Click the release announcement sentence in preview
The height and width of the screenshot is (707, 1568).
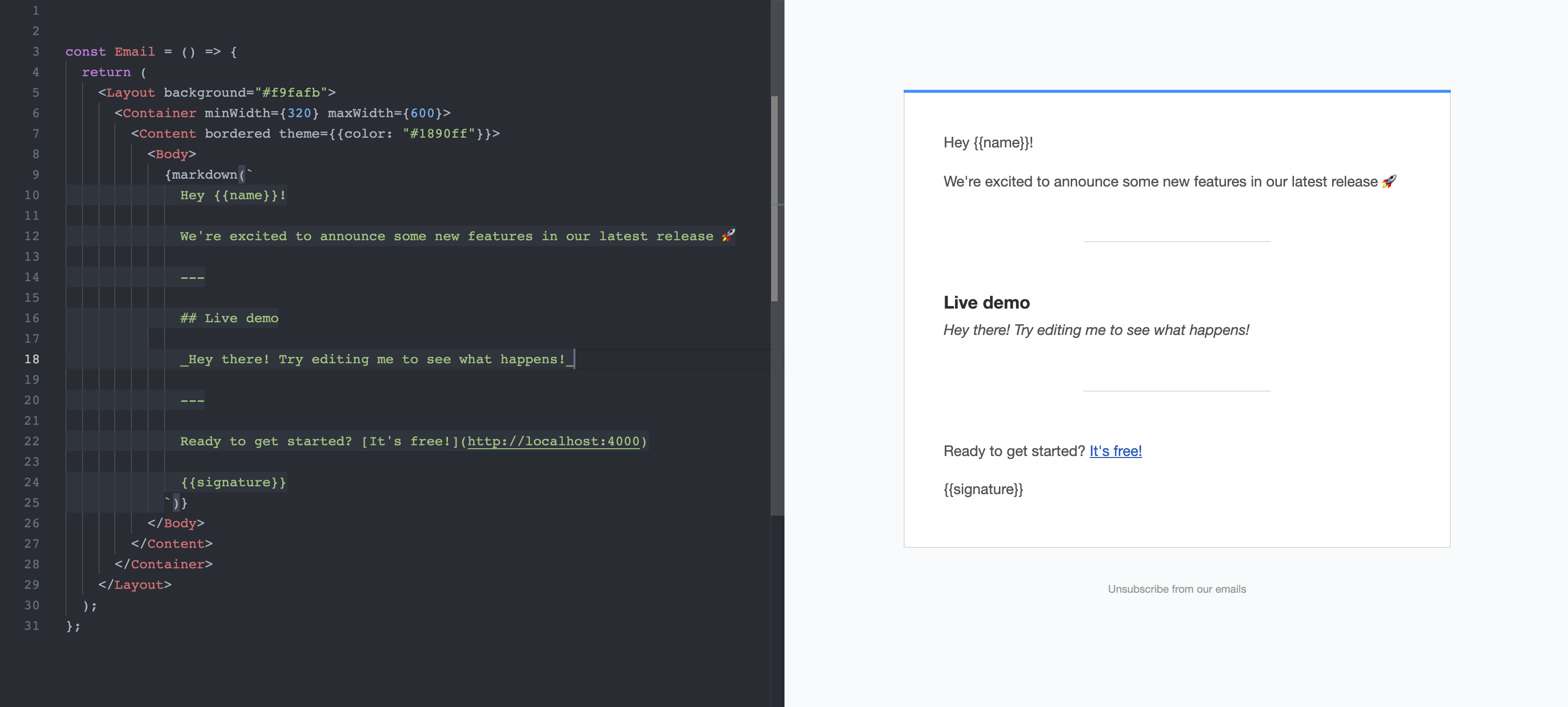click(x=1169, y=181)
